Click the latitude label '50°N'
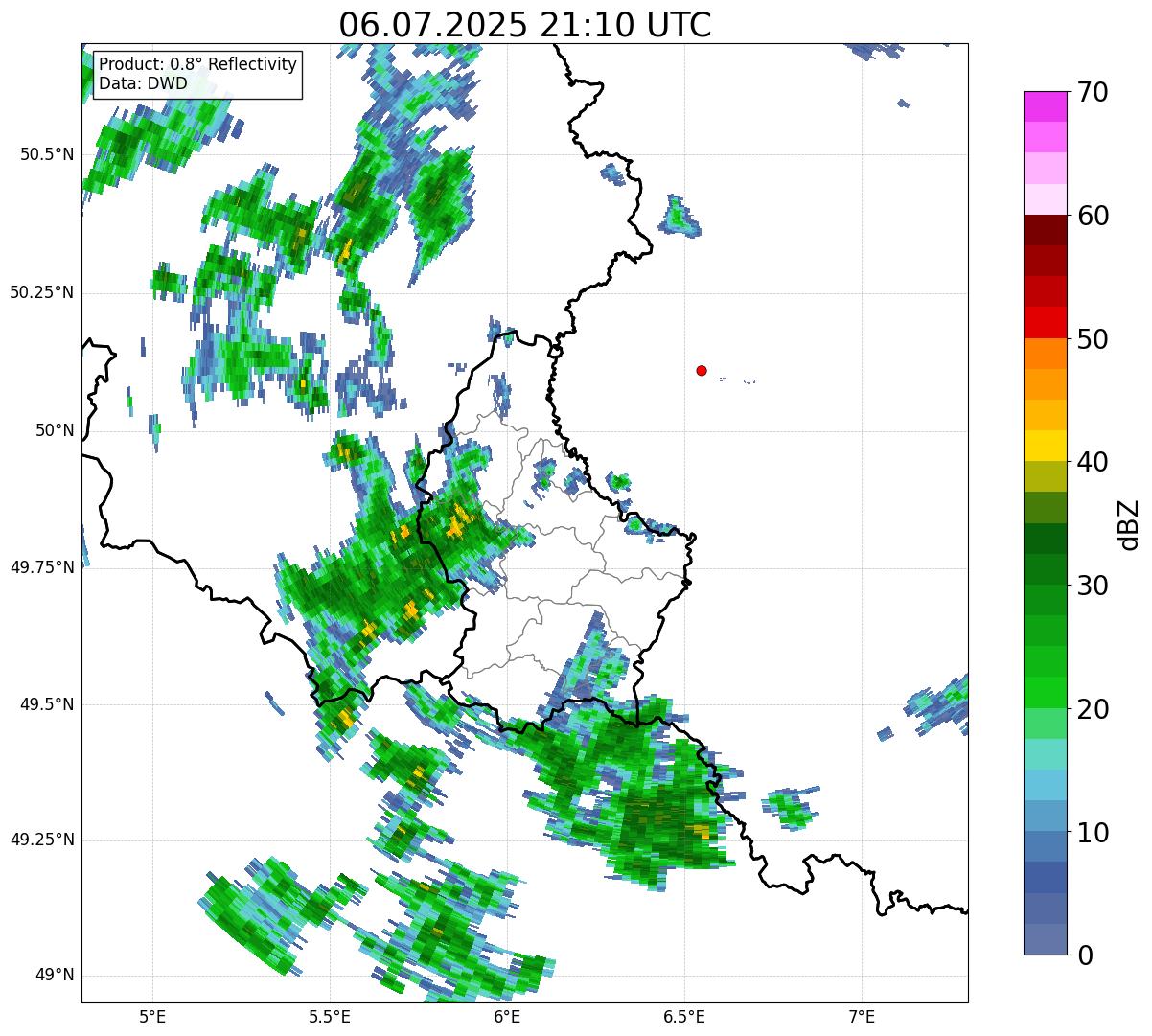 (x=55, y=430)
